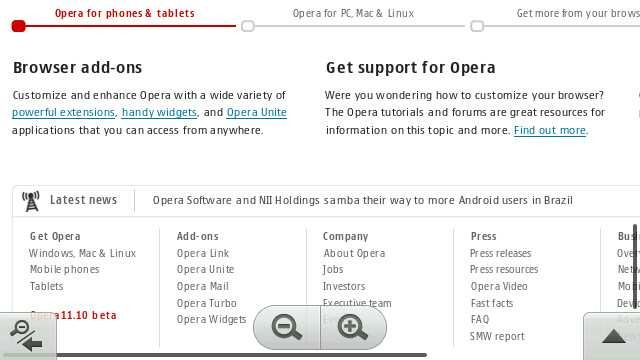Select the Opera for PC, Mac & Linux marker
Screen dimensions: 640x360
point(248,26)
